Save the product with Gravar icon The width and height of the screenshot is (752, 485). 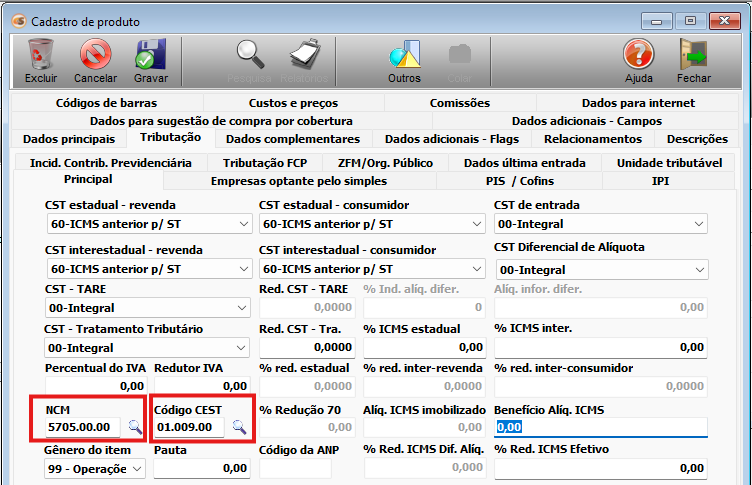[150, 60]
